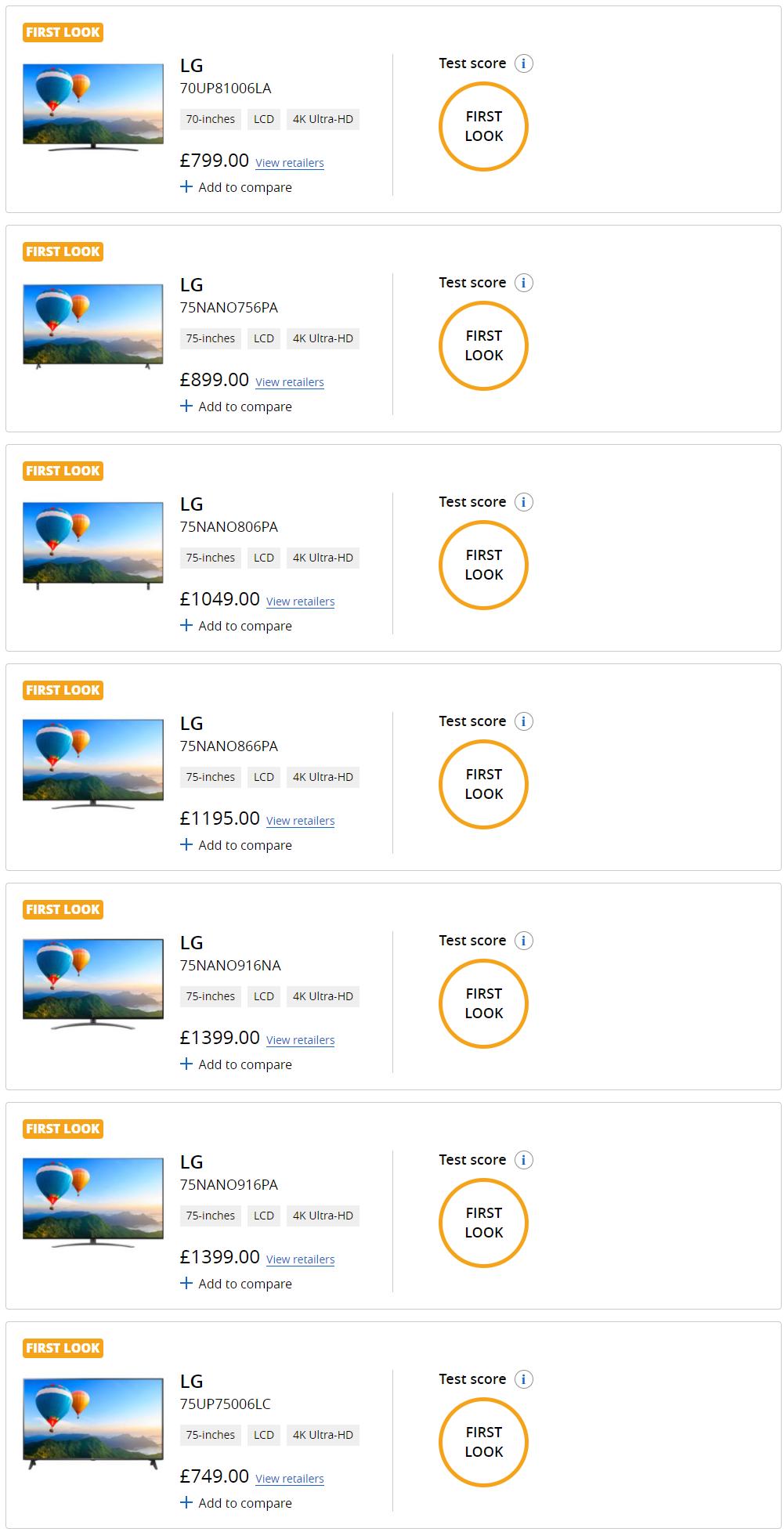The width and height of the screenshot is (784, 1532).
Task: View retailers for the £1195.00 LG 75NANO866PA
Action: [300, 821]
